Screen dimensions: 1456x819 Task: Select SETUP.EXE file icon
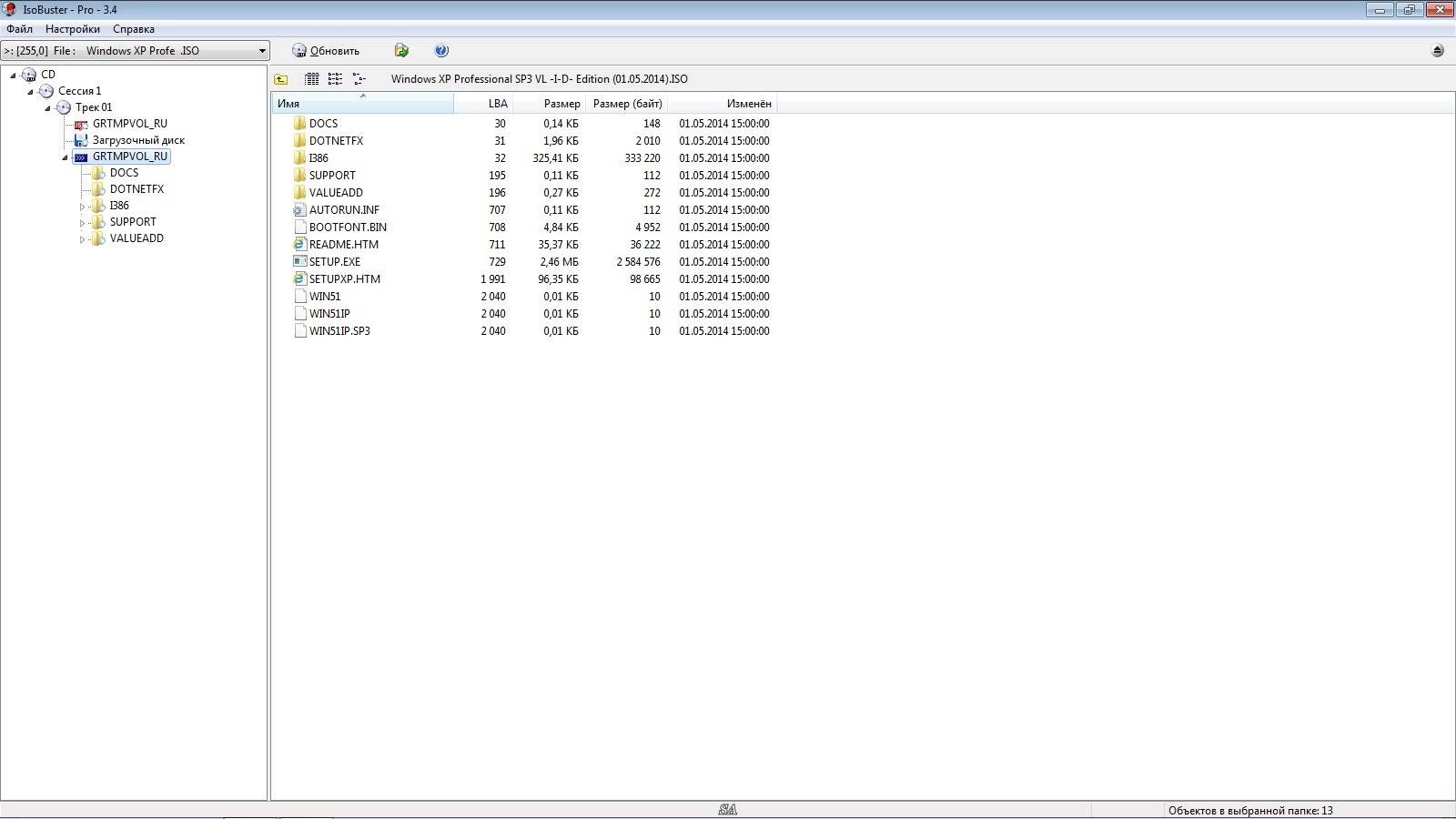point(300,262)
